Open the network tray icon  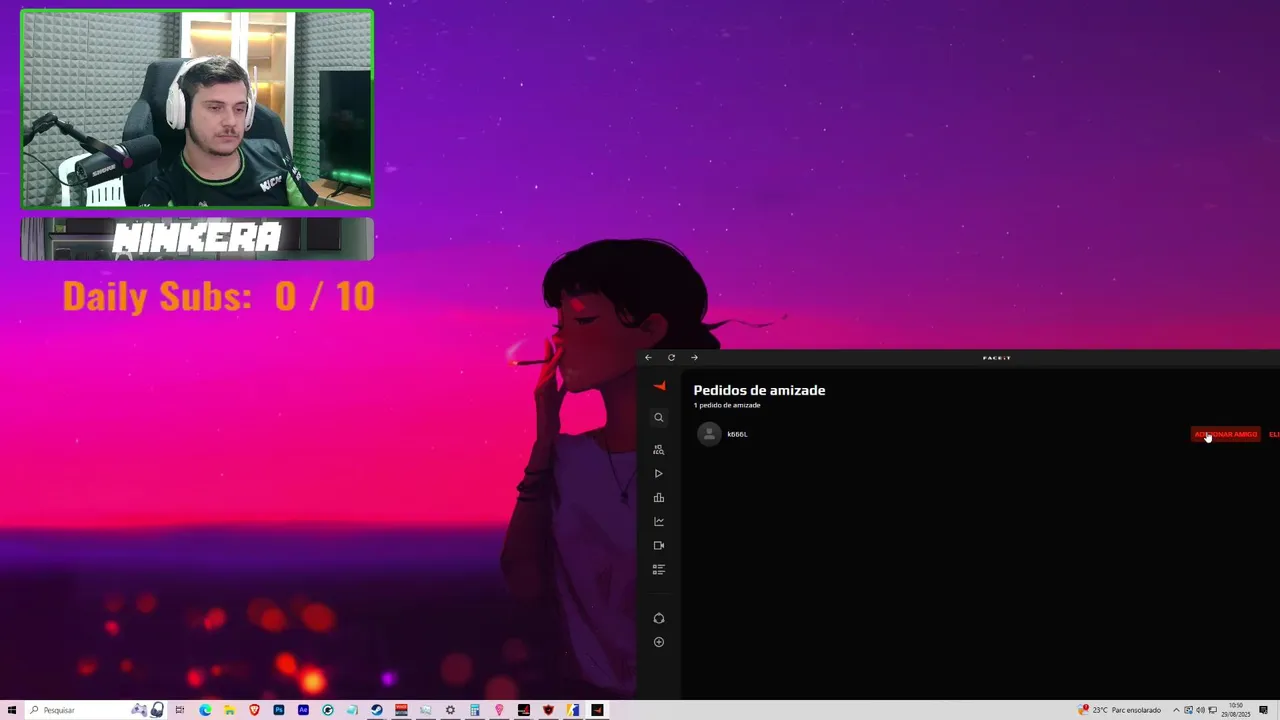coord(1212,710)
